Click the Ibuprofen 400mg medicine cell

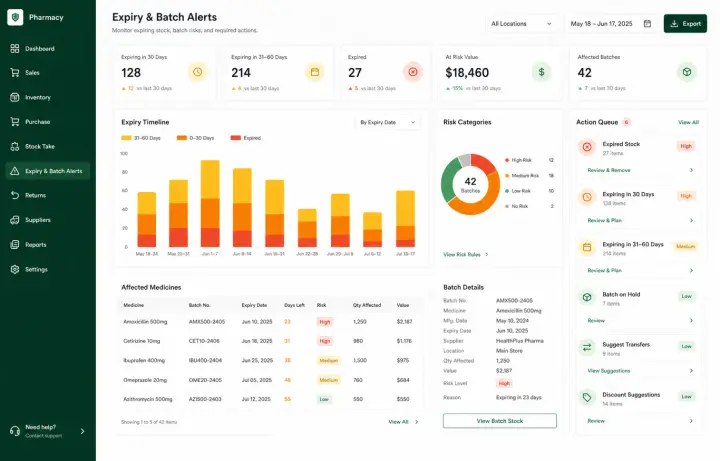144,360
